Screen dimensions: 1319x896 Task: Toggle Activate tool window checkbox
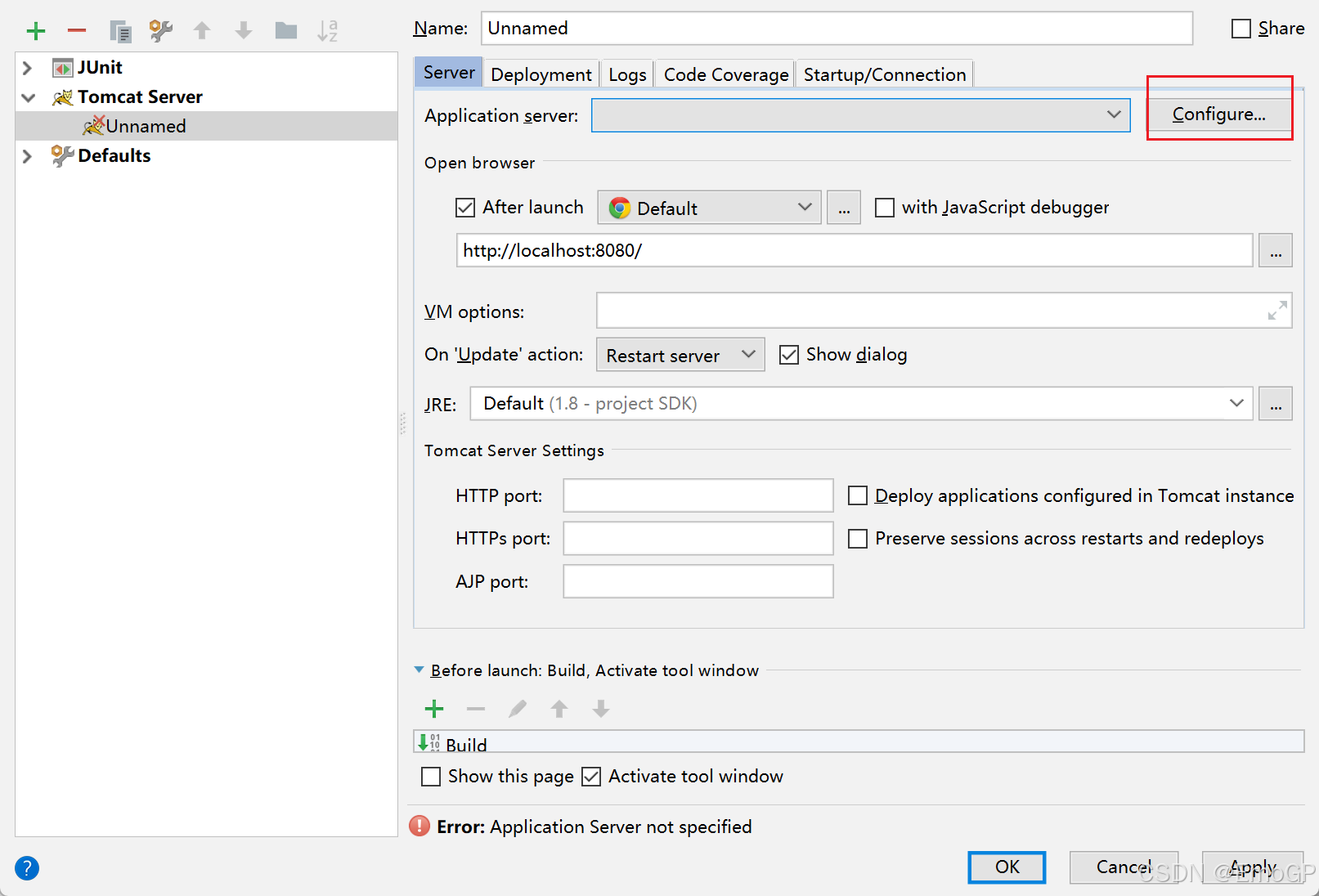click(591, 777)
